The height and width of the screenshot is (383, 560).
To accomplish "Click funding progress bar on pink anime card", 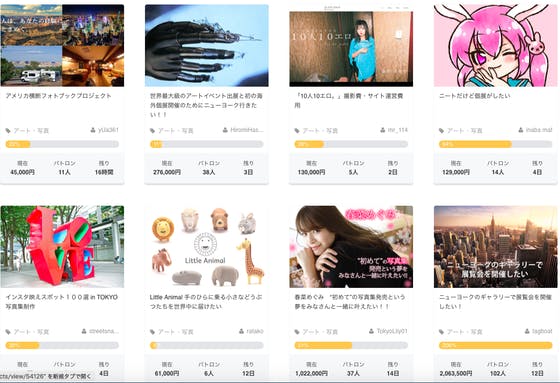I will pyautogui.click(x=496, y=144).
